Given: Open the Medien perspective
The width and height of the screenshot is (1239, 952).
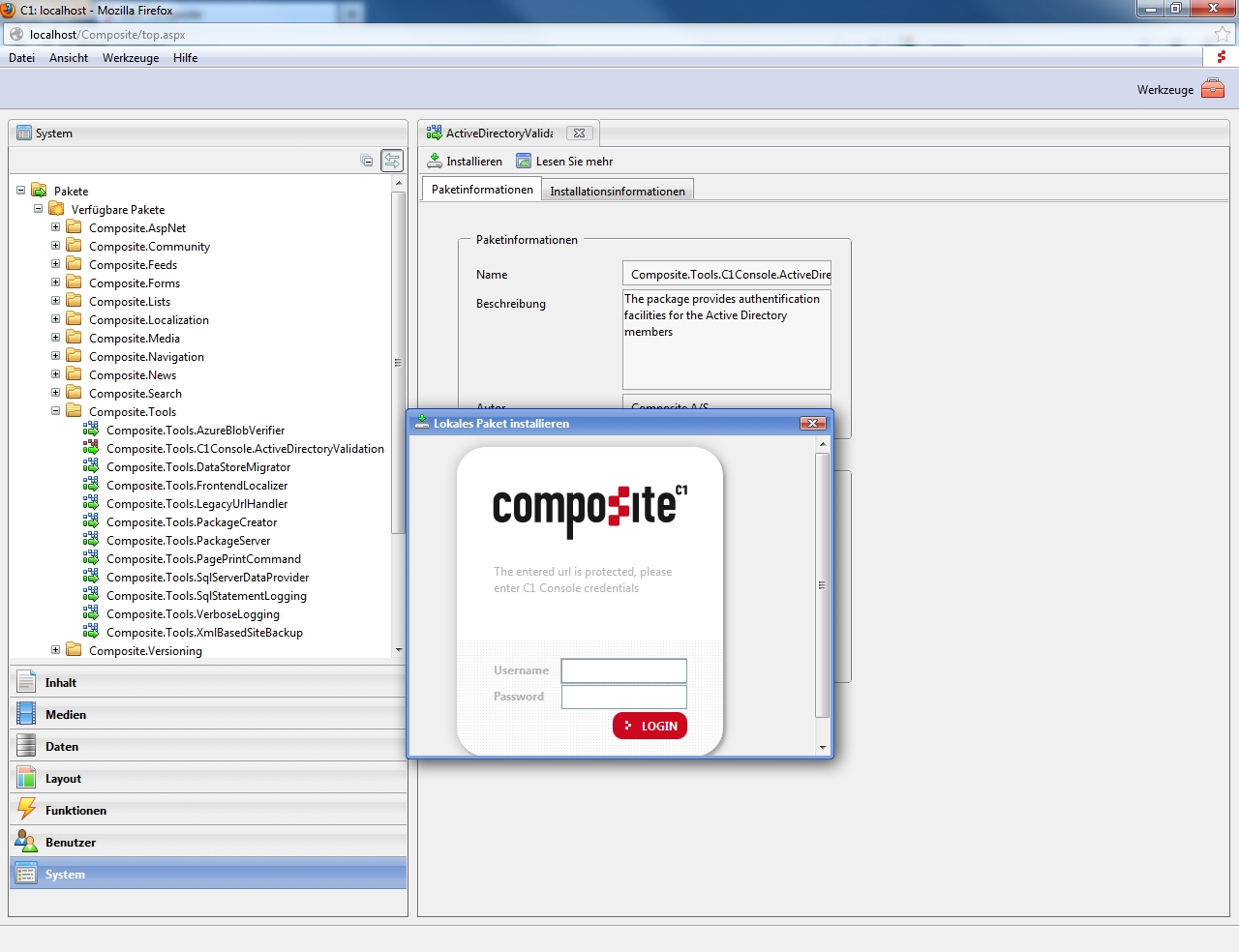Looking at the screenshot, I should pos(65,715).
